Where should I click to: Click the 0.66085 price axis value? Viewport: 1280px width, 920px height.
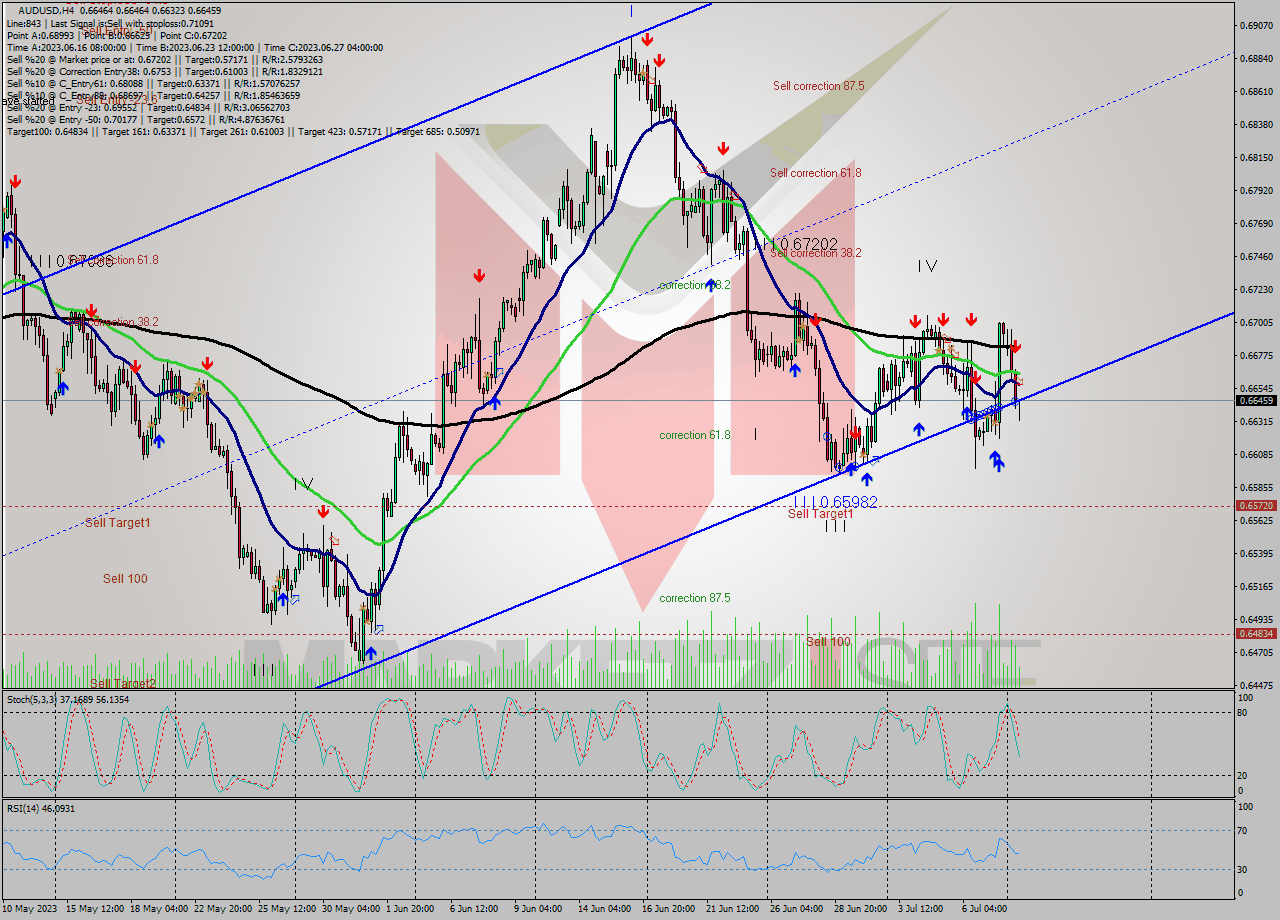pyautogui.click(x=1257, y=454)
